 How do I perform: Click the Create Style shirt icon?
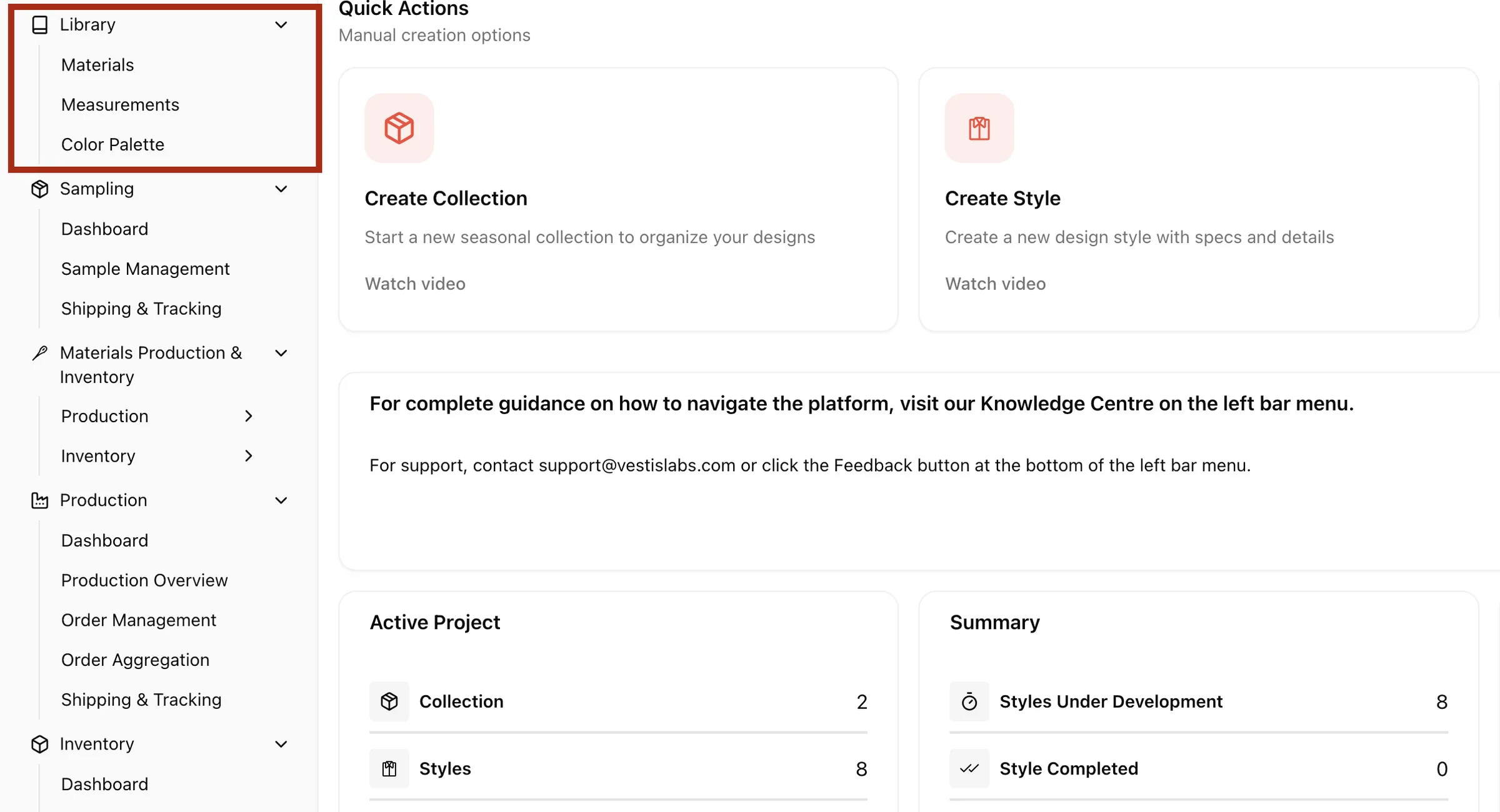[x=979, y=128]
